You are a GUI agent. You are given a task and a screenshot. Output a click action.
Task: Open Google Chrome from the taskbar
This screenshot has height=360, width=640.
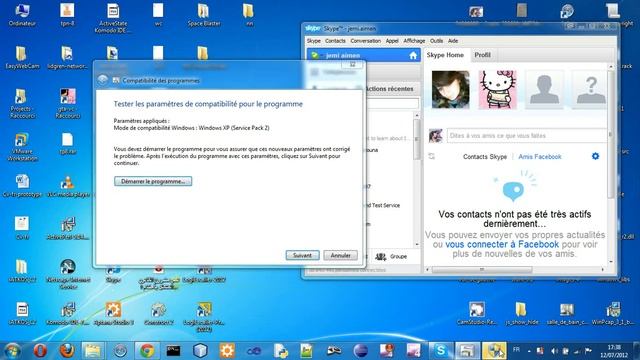pos(147,351)
